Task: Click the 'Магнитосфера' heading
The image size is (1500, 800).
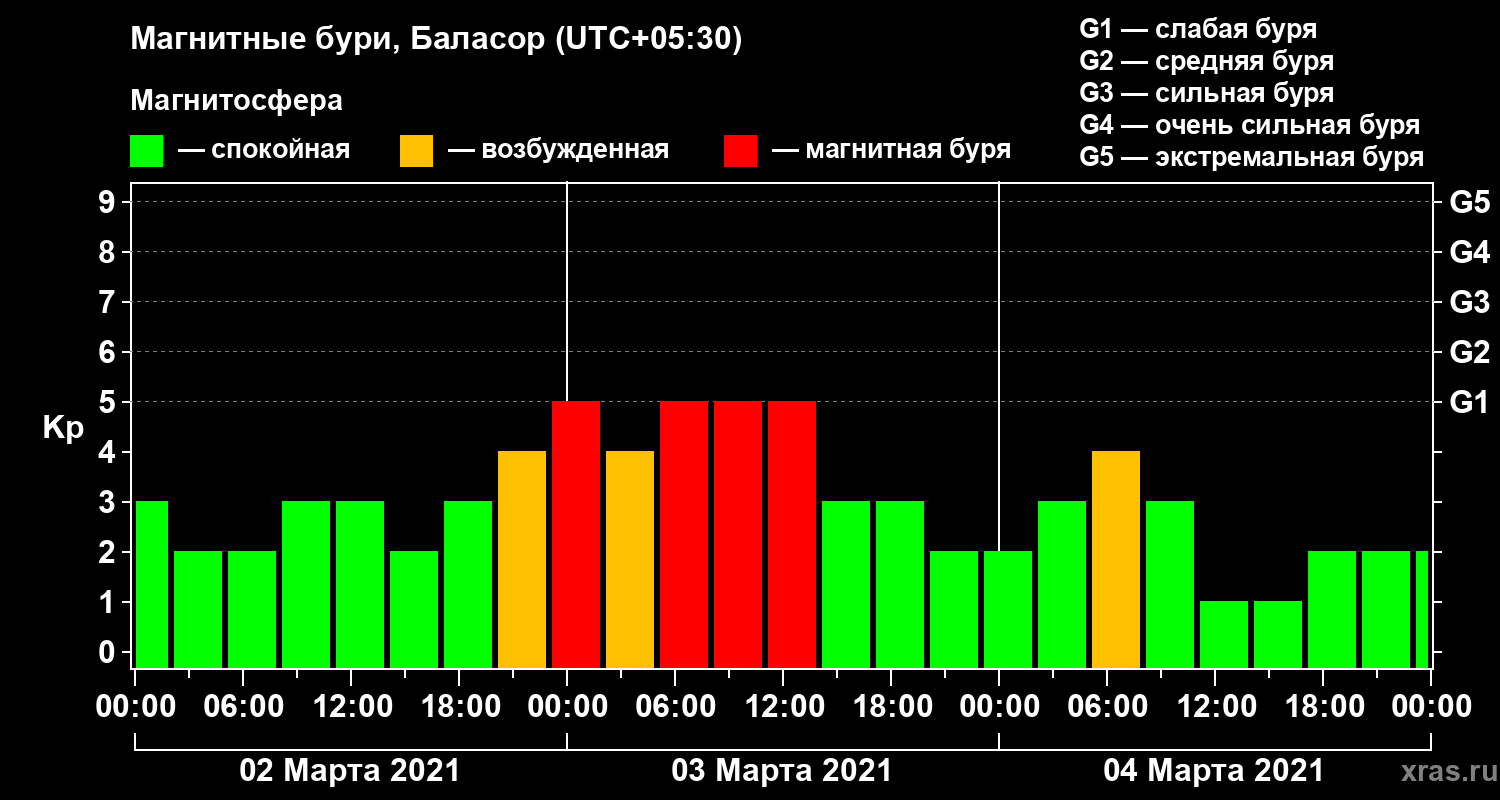Action: tap(237, 101)
